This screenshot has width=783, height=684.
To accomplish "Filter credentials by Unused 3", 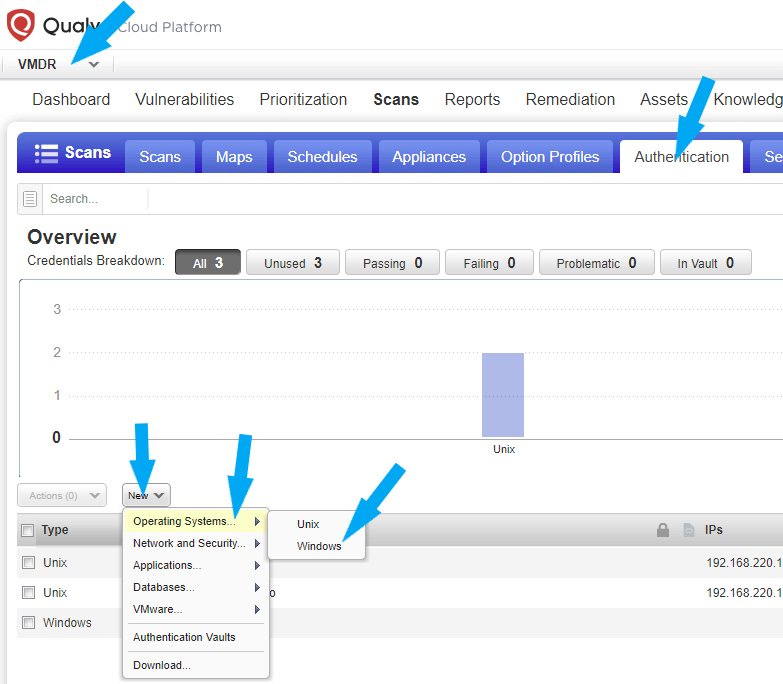I will pos(293,263).
